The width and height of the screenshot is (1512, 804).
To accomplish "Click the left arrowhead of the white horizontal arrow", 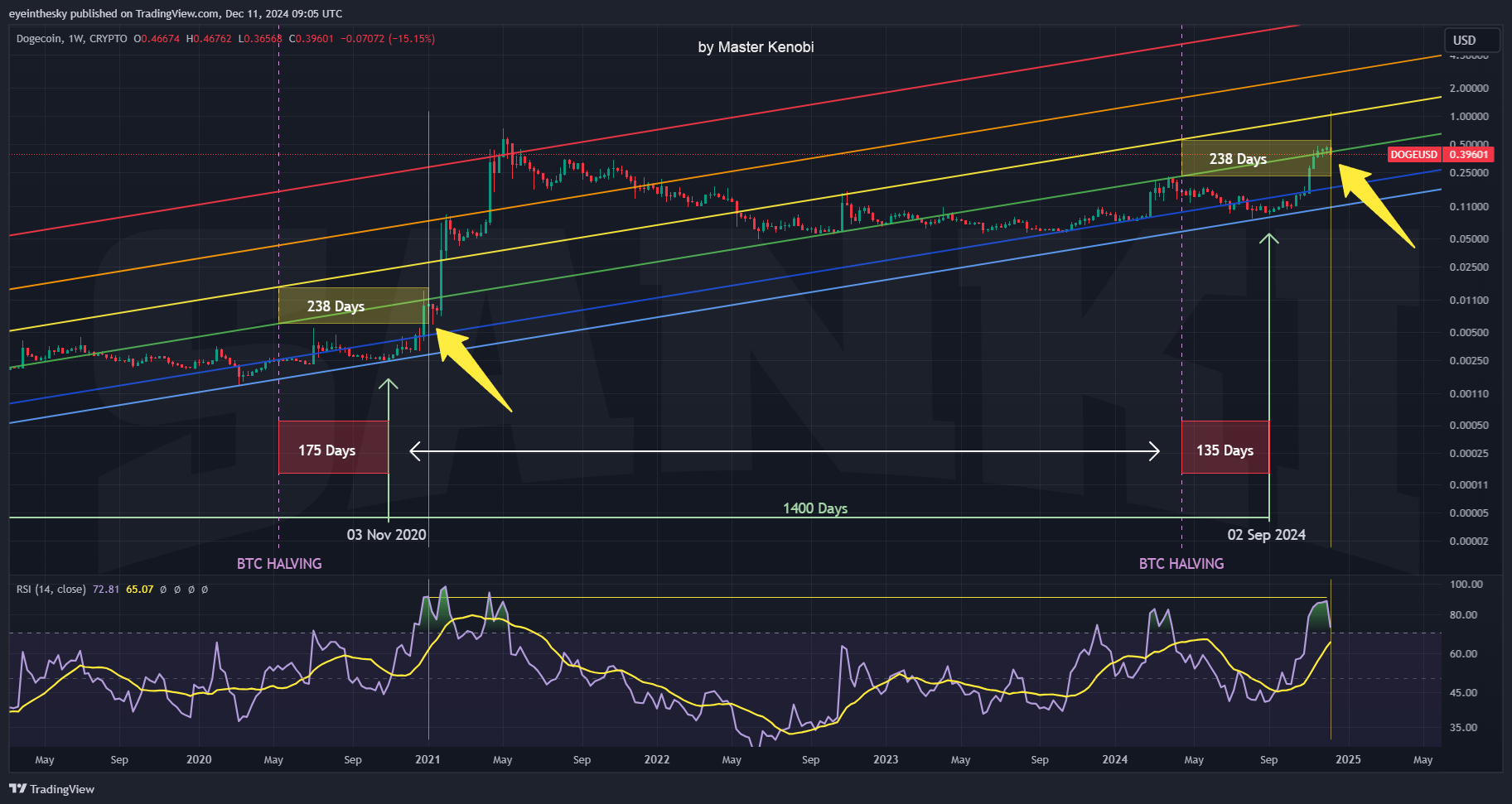I will tap(416, 451).
